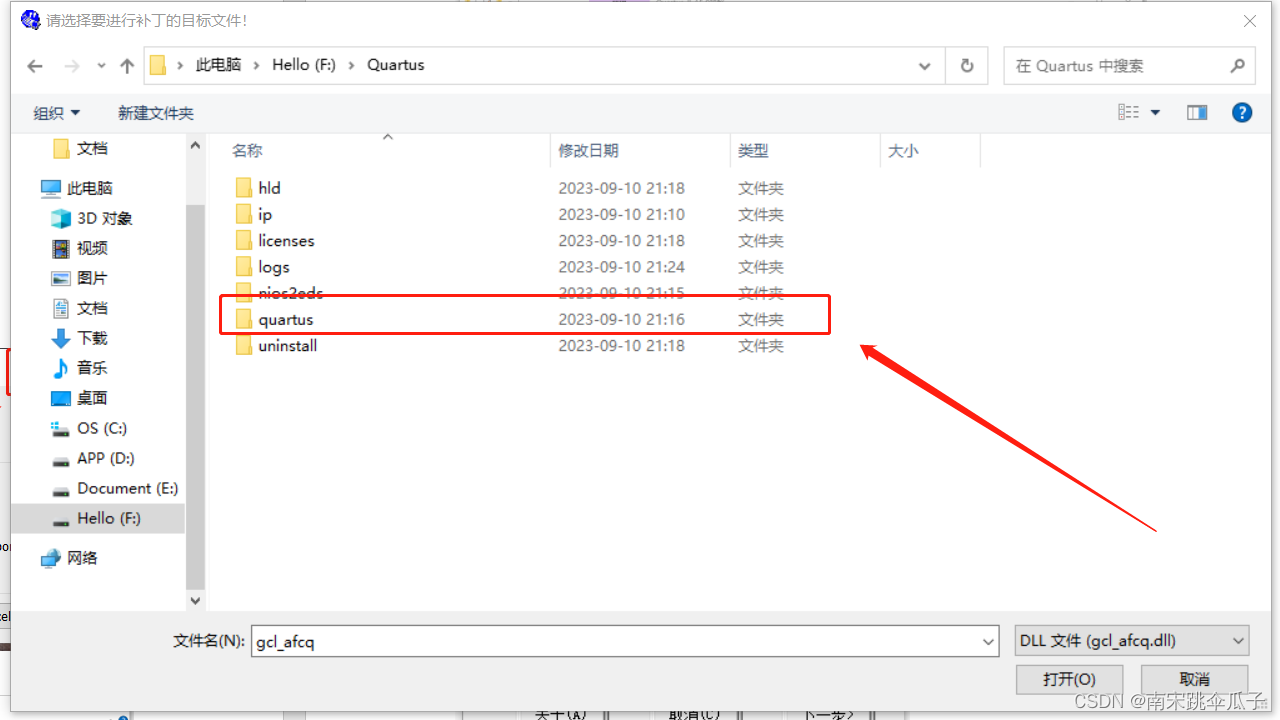
Task: Click date 2023-09-10 21:24 of logs
Action: 622,267
